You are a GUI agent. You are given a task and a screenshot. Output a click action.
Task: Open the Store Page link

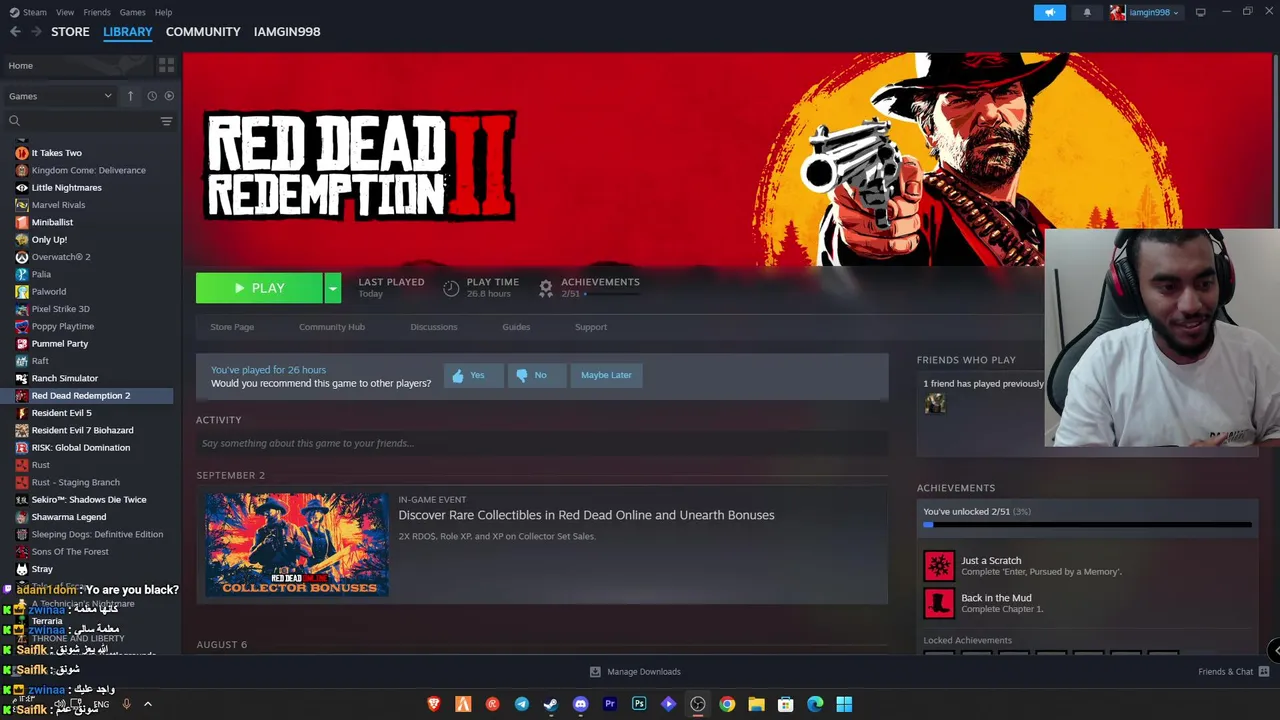tap(232, 327)
